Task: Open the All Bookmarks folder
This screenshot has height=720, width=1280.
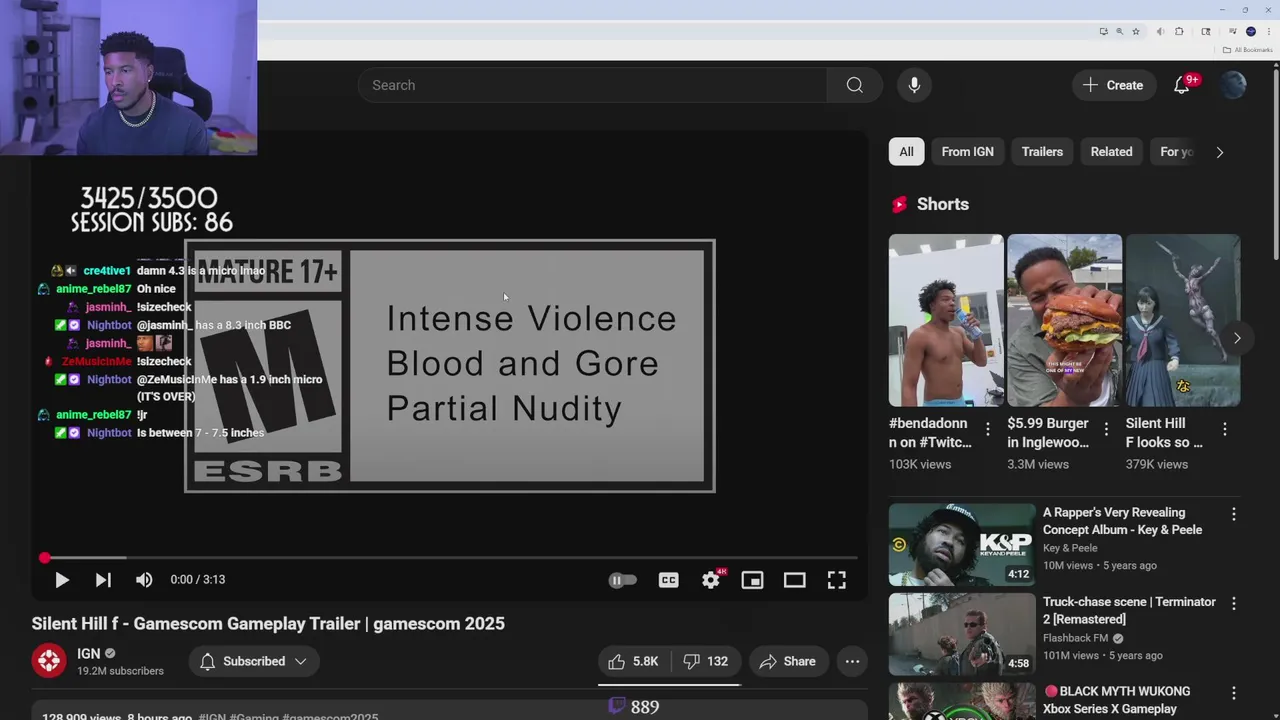Action: [1246, 50]
